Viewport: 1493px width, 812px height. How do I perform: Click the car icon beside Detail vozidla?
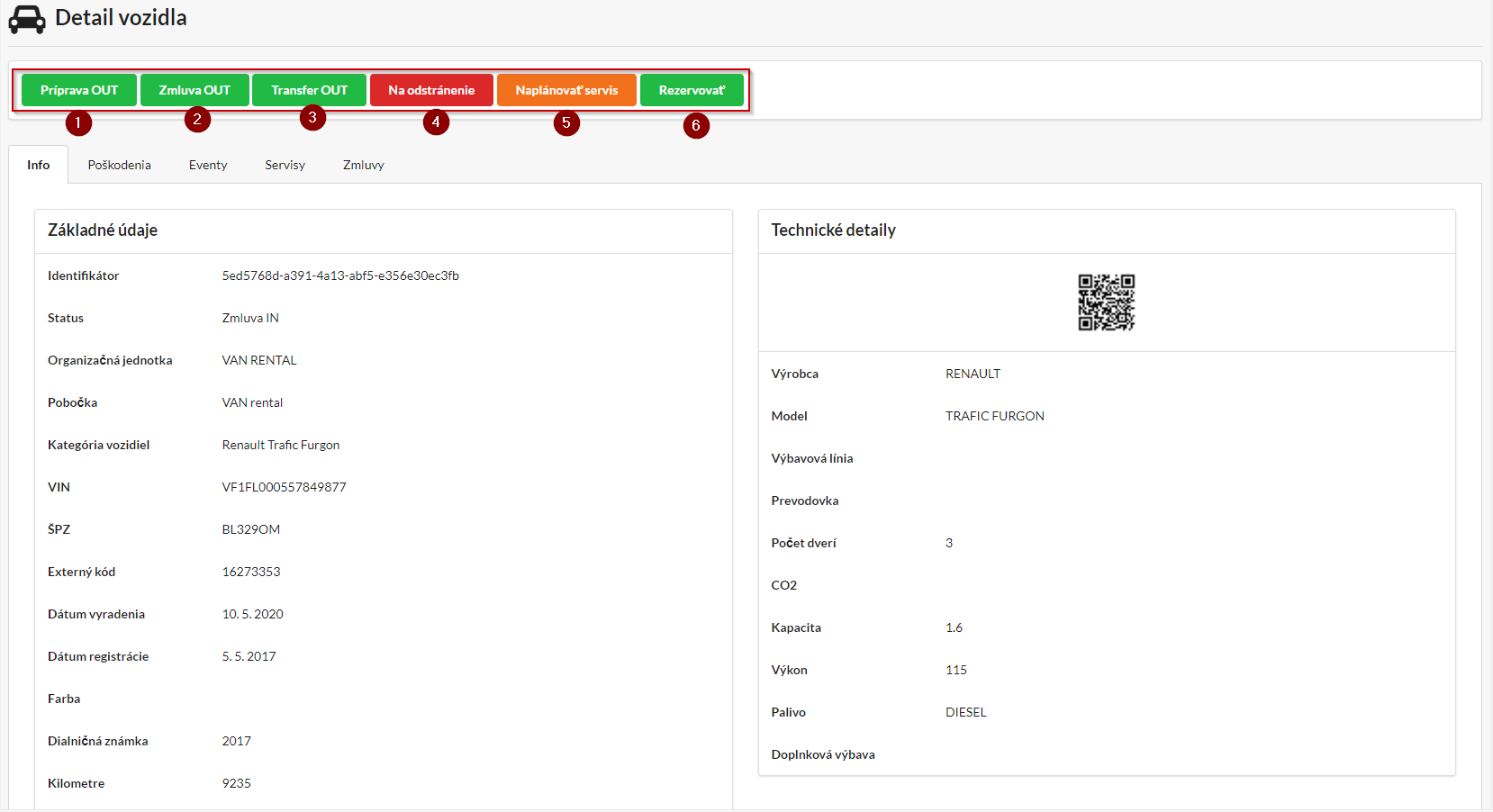pyautogui.click(x=27, y=19)
